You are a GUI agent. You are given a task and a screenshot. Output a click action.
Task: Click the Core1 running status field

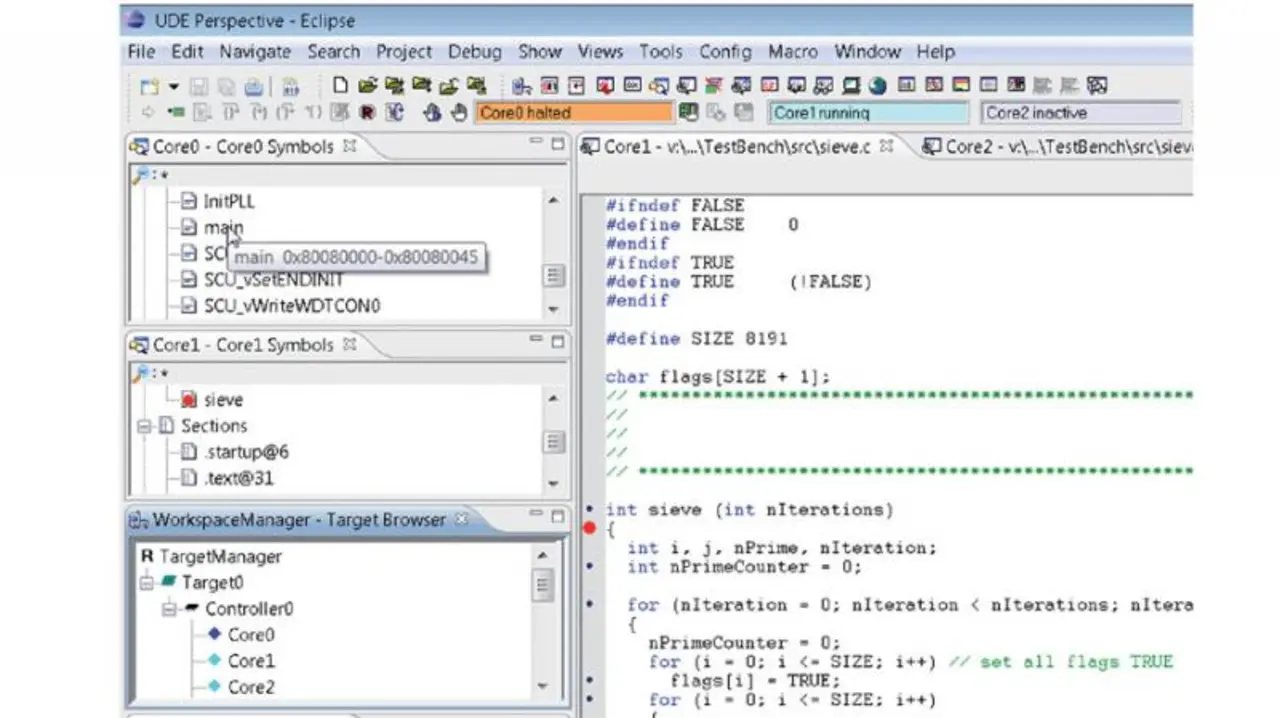click(867, 113)
